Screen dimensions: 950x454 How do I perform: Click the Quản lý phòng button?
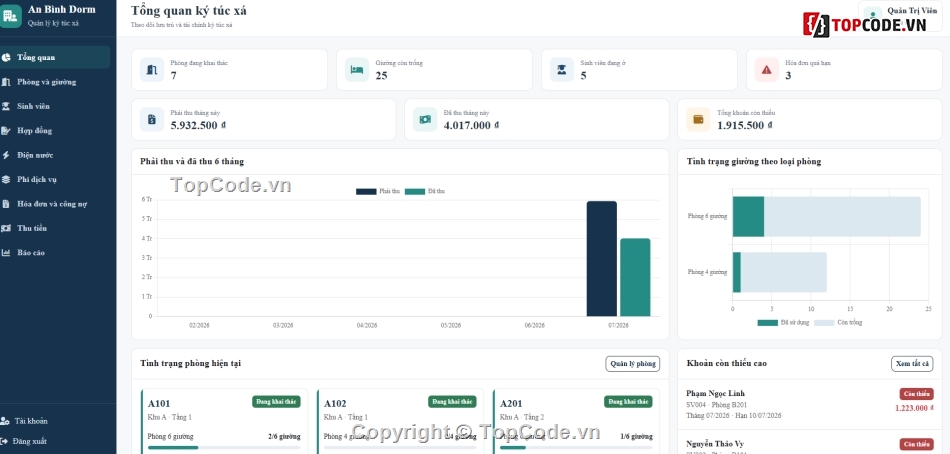(633, 364)
